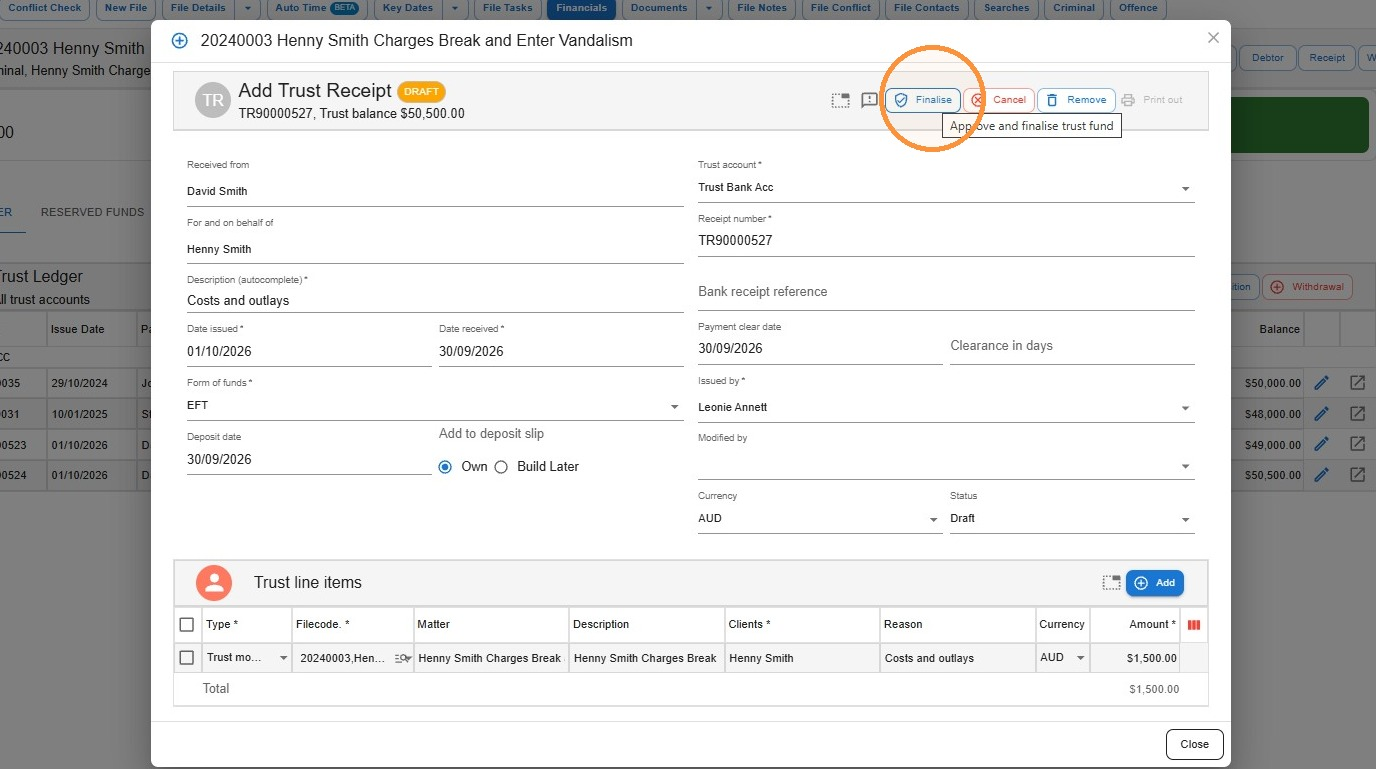1376x769 pixels.
Task: Tick the Trust money line item checkbox
Action: coord(187,658)
